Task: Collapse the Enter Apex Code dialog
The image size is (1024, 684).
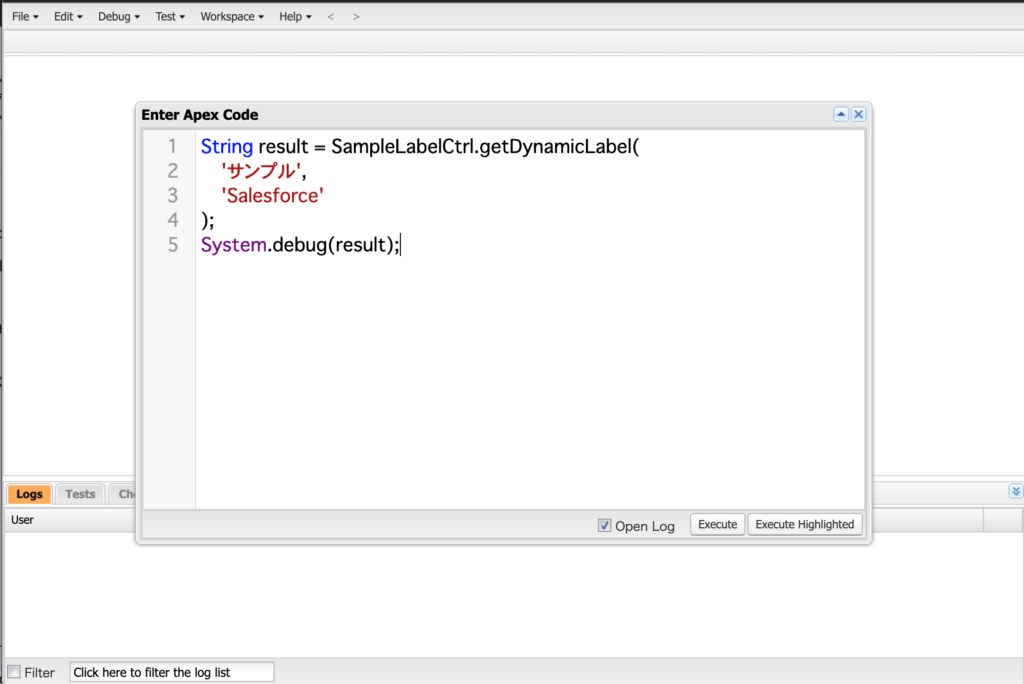Action: pos(841,115)
